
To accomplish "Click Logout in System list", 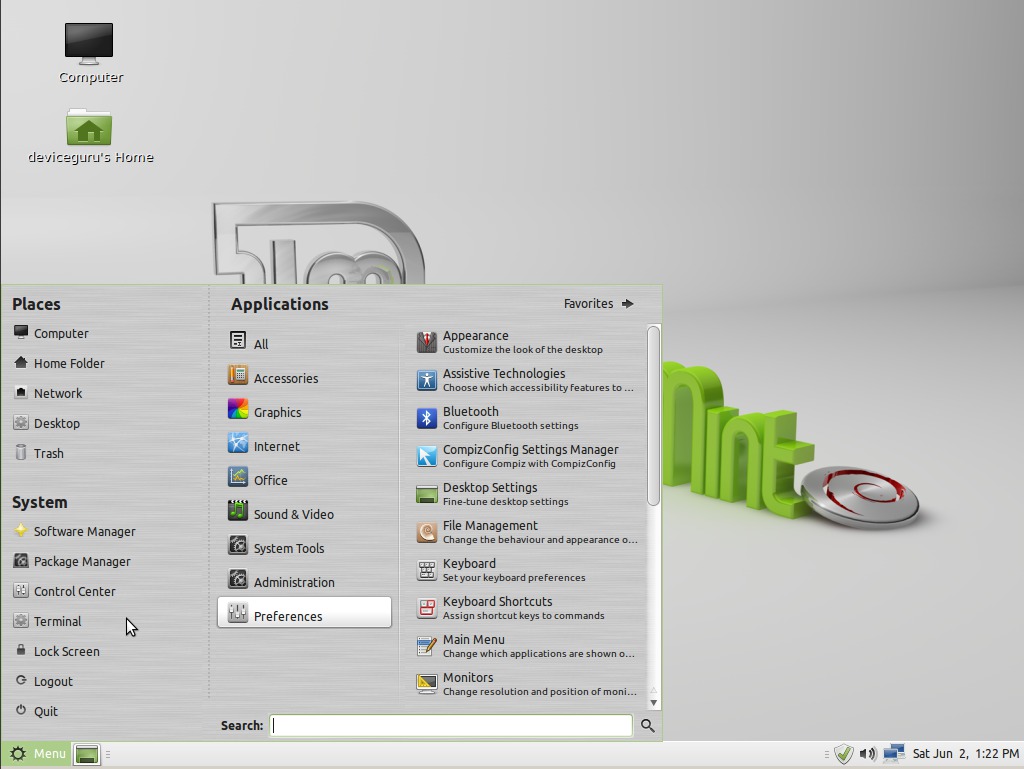I will coord(43,682).
